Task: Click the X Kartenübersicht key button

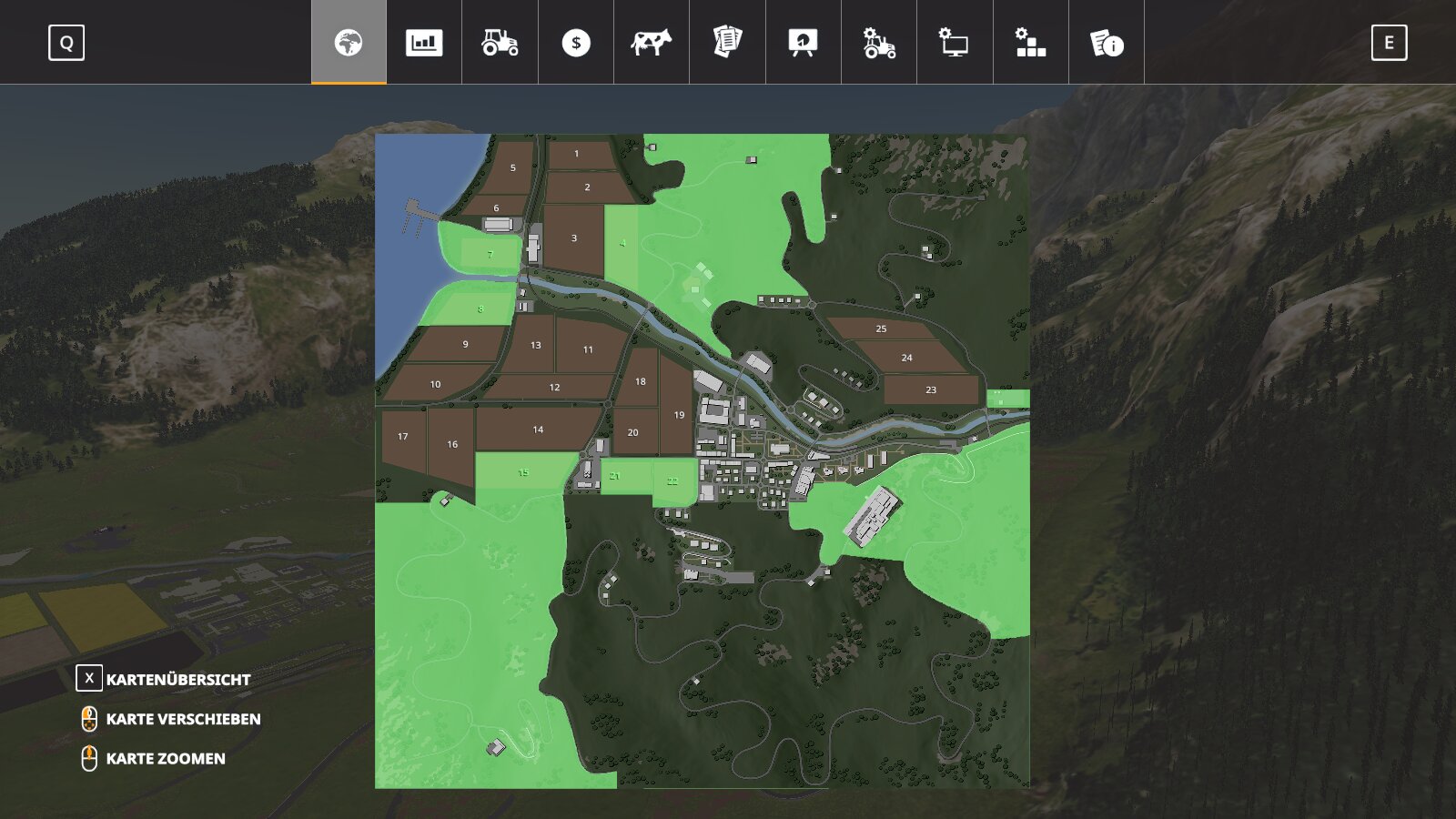Action: point(89,679)
